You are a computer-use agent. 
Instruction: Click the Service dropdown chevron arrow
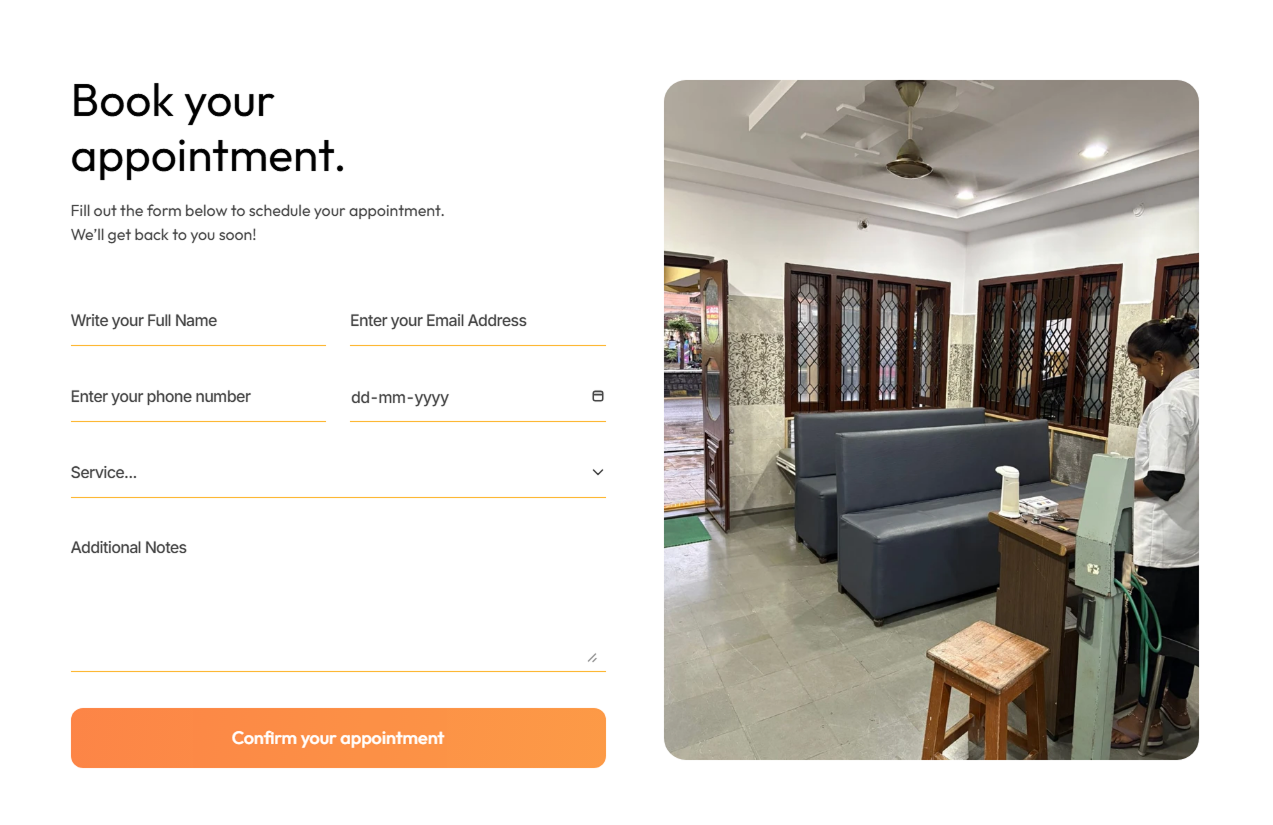tap(598, 472)
